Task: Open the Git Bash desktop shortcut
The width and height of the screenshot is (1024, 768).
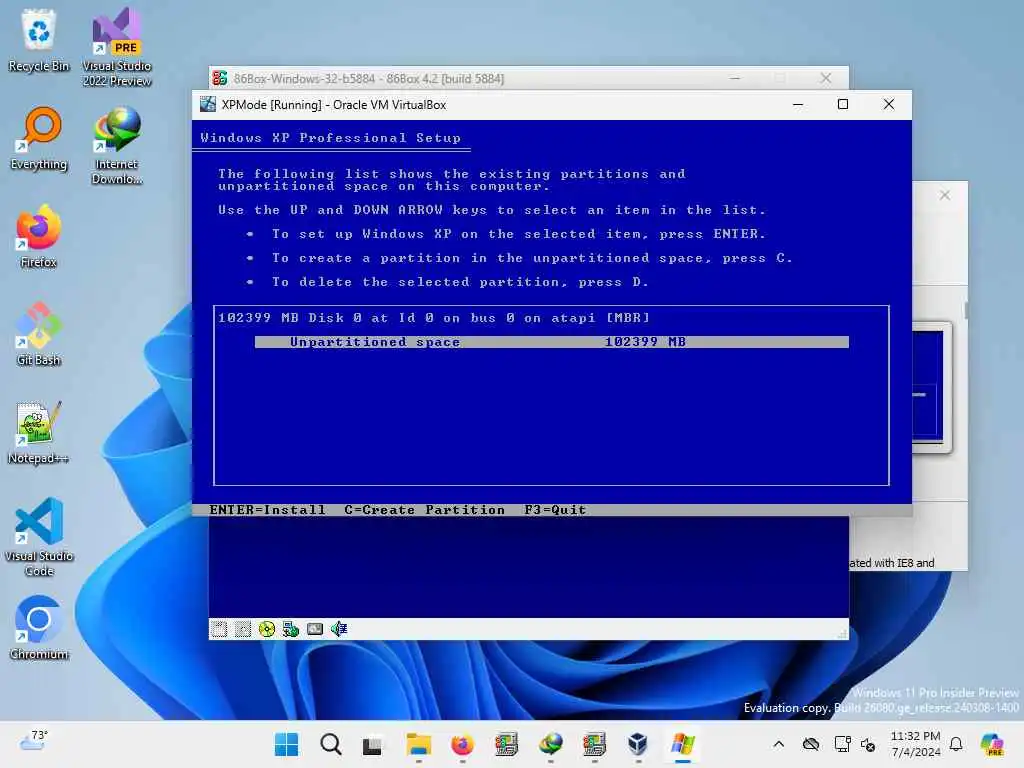Action: (x=39, y=334)
